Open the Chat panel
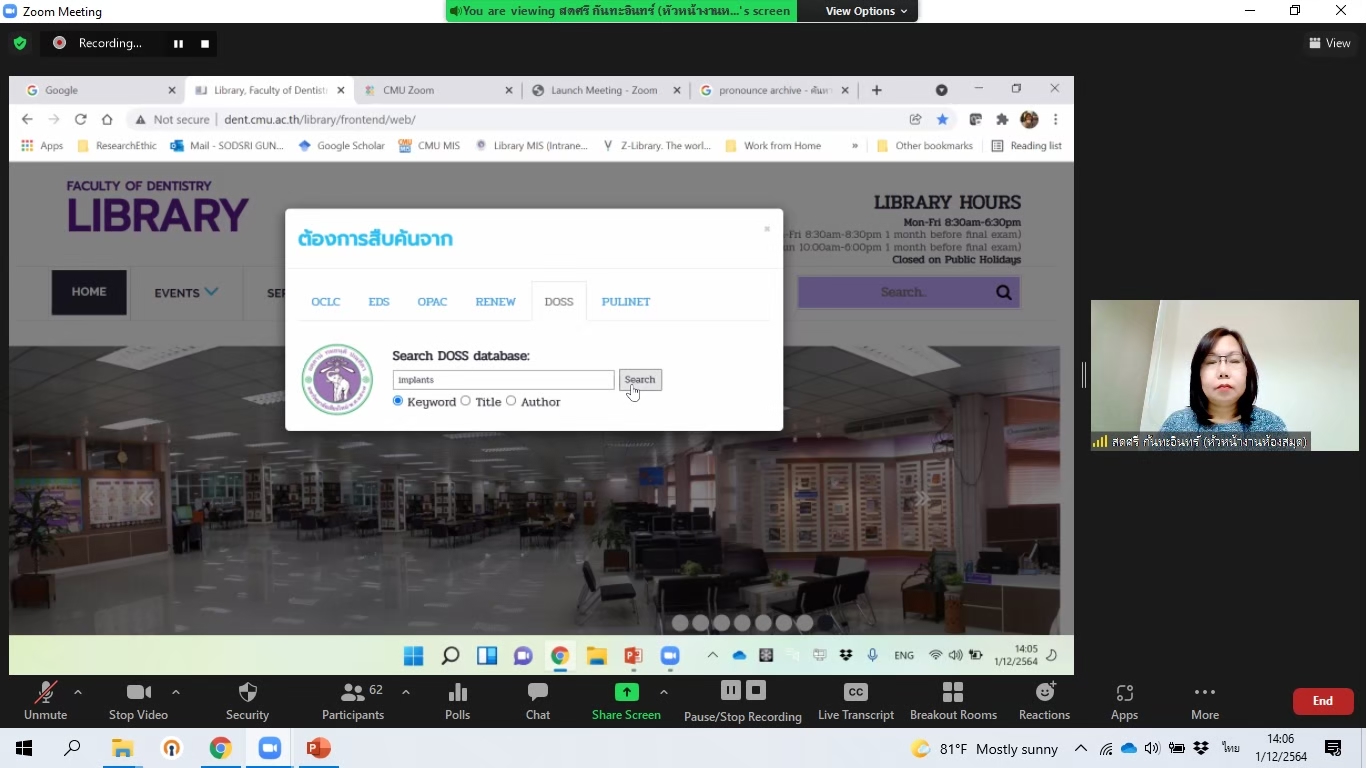Image resolution: width=1366 pixels, height=768 pixels. pyautogui.click(x=538, y=693)
